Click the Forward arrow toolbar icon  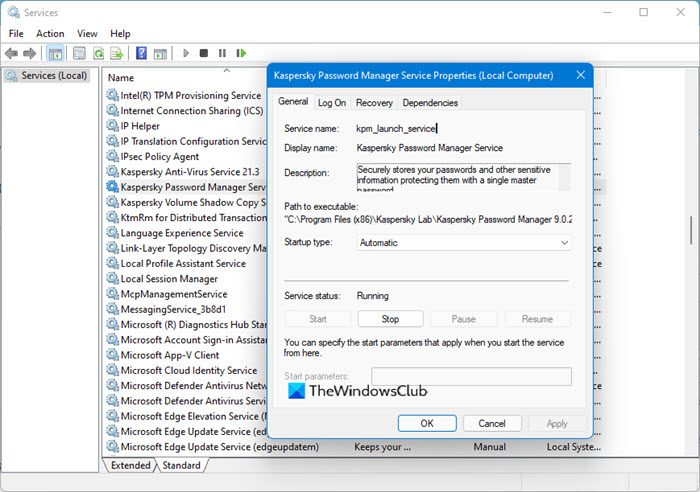(x=29, y=54)
